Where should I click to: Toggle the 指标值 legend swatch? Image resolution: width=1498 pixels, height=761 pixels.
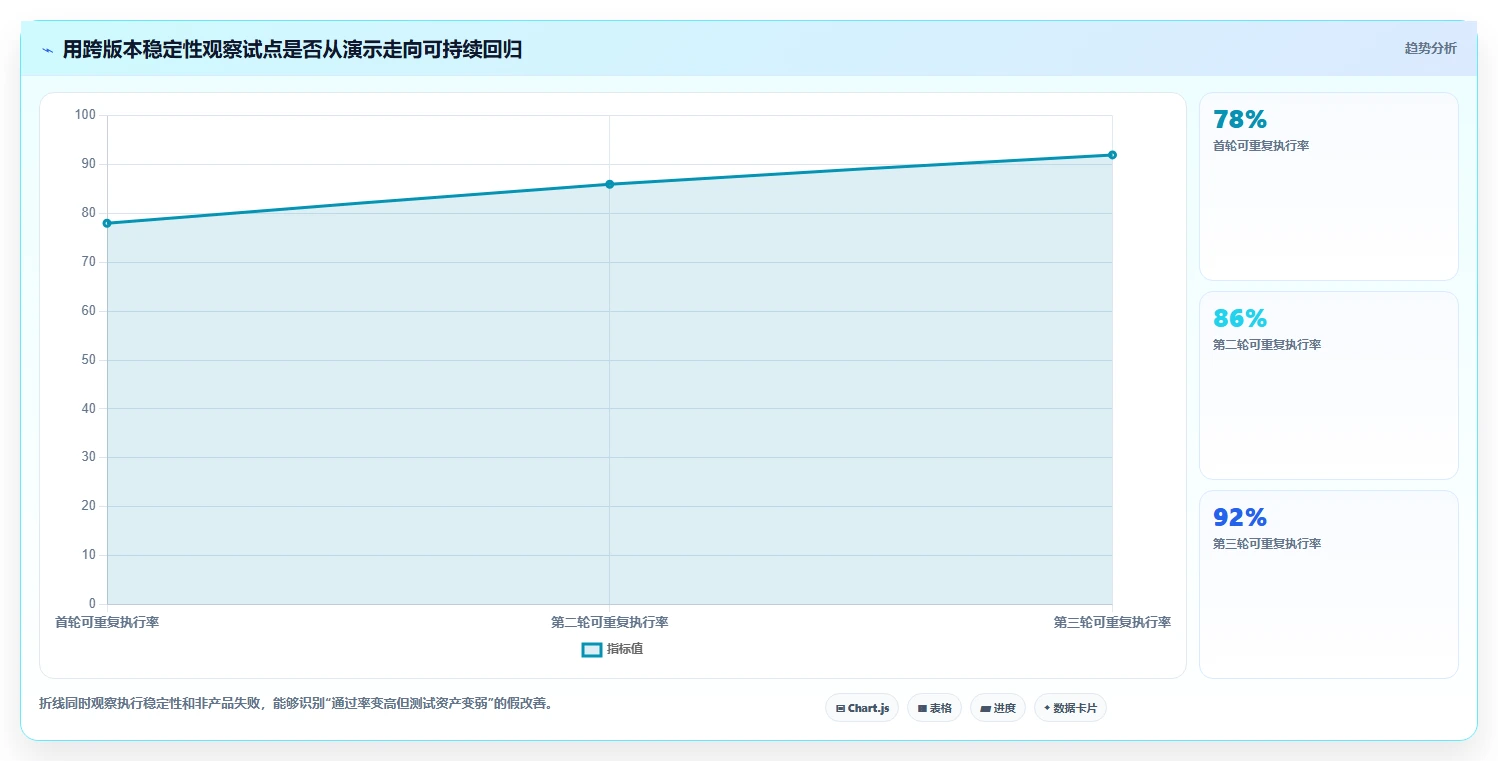pyautogui.click(x=591, y=650)
